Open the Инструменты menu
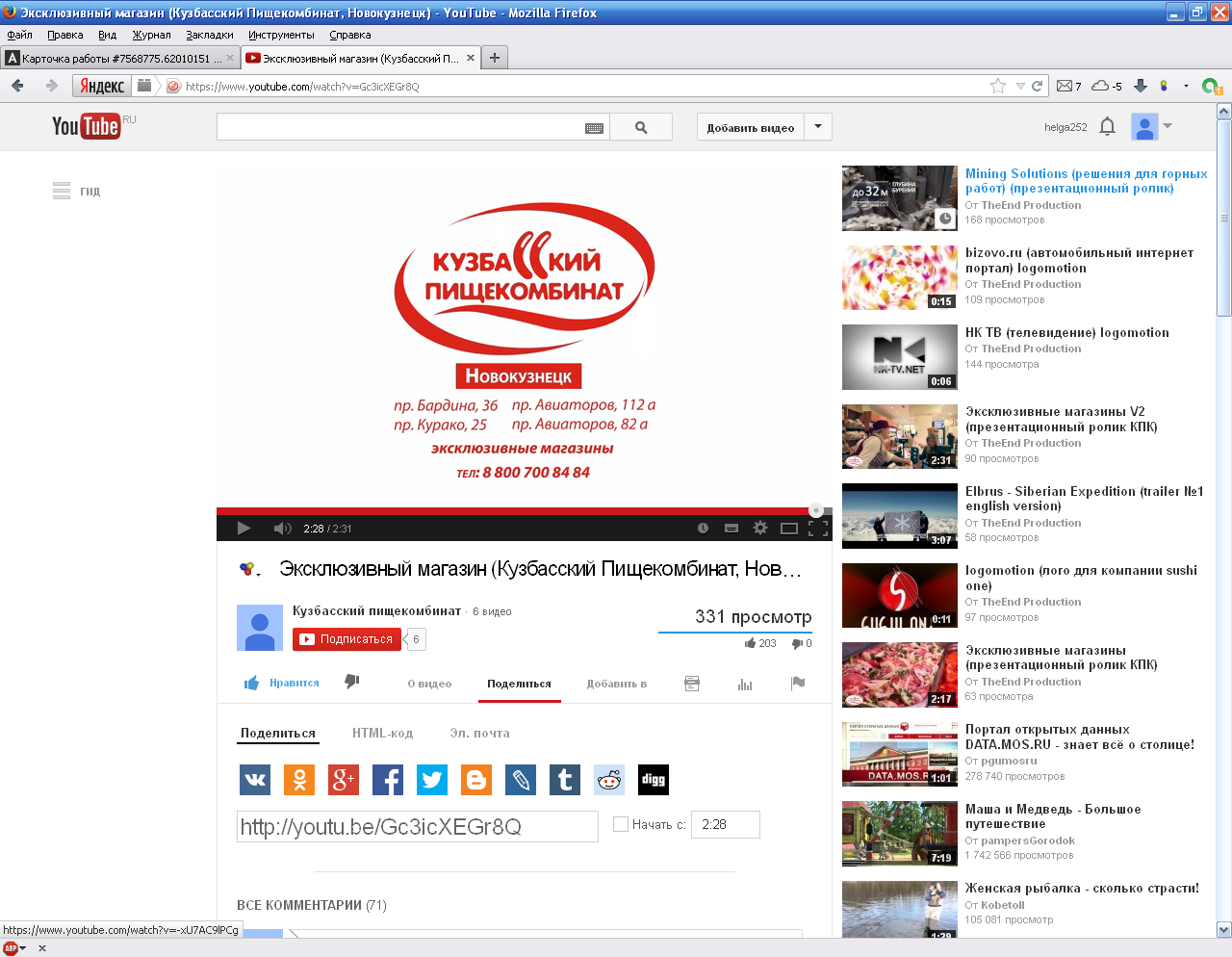 point(281,35)
